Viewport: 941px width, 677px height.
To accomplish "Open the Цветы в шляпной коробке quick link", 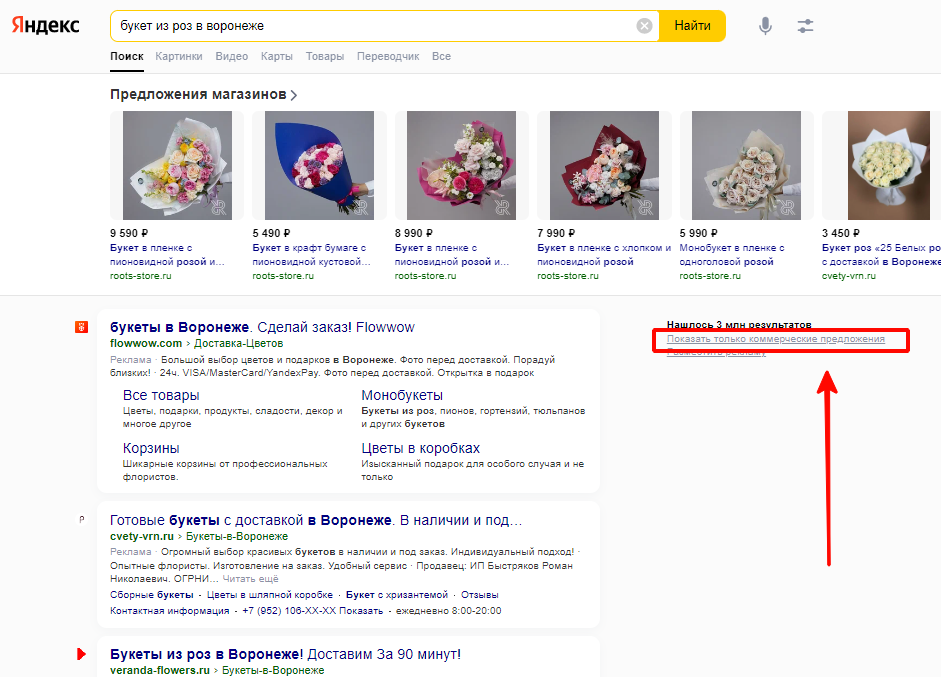I will (269, 595).
